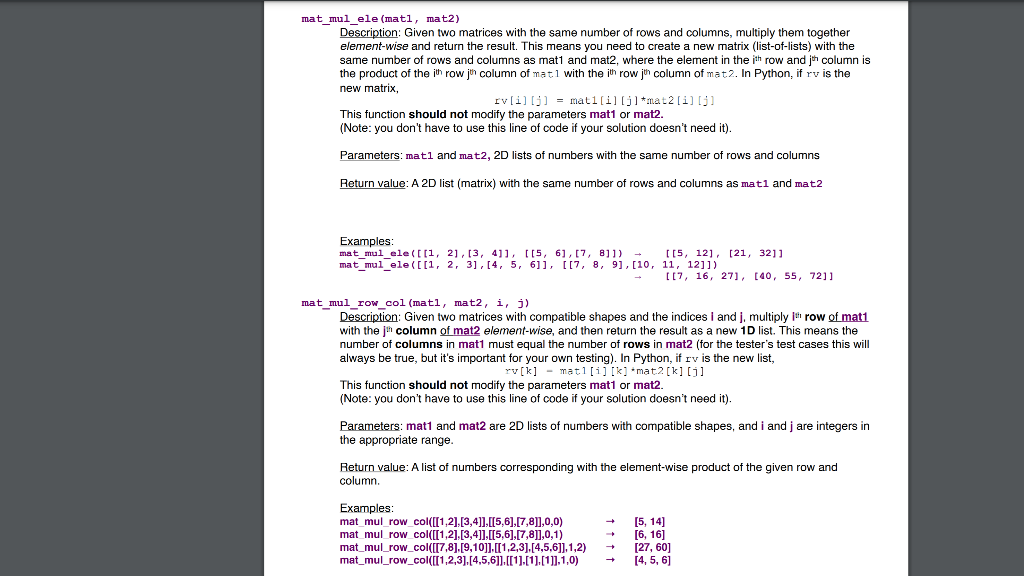The width and height of the screenshot is (1024, 576).
Task: Select the Return value label for mat_mul_ele
Action: pos(370,183)
